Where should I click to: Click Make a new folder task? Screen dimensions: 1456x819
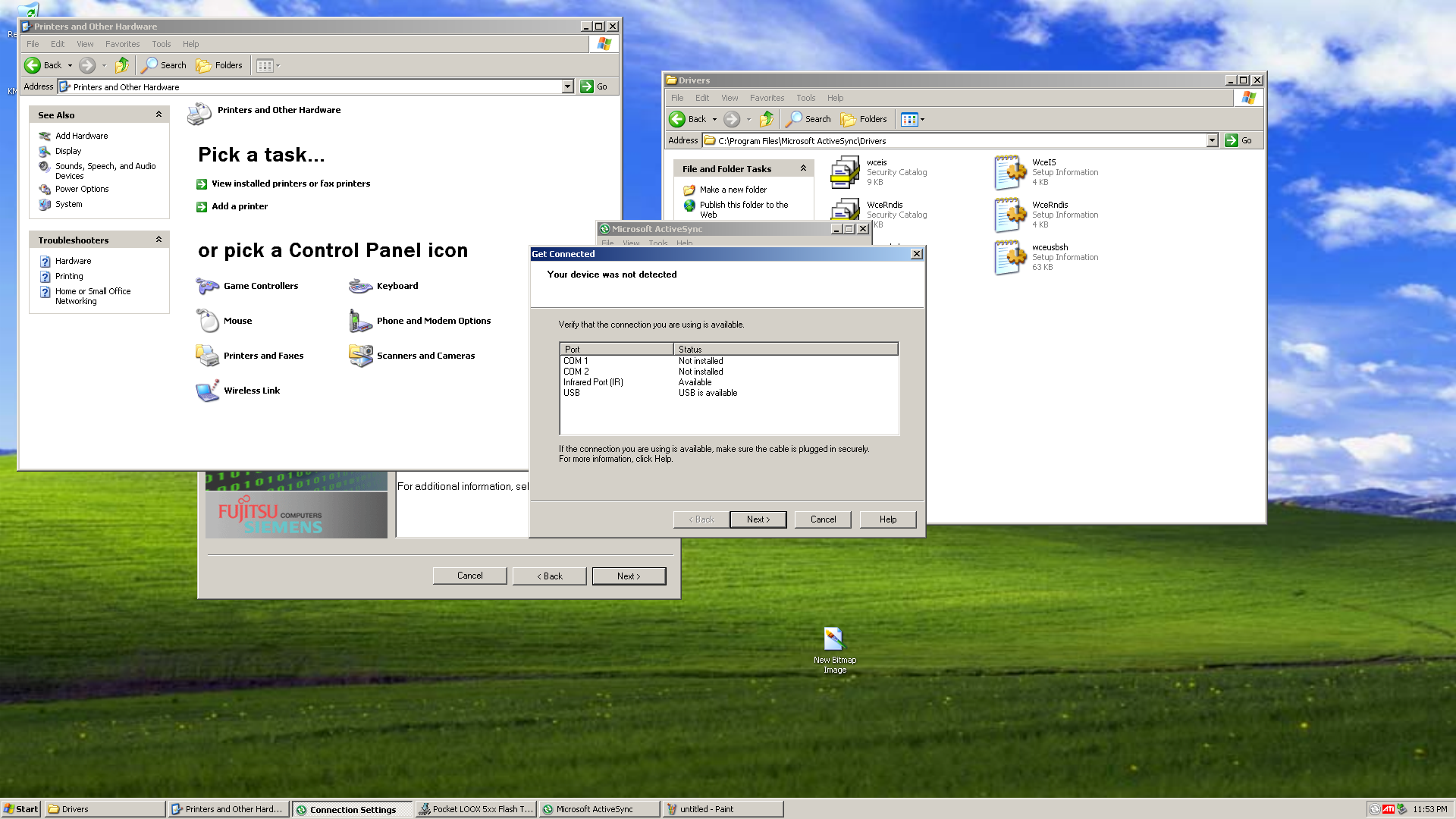click(733, 190)
